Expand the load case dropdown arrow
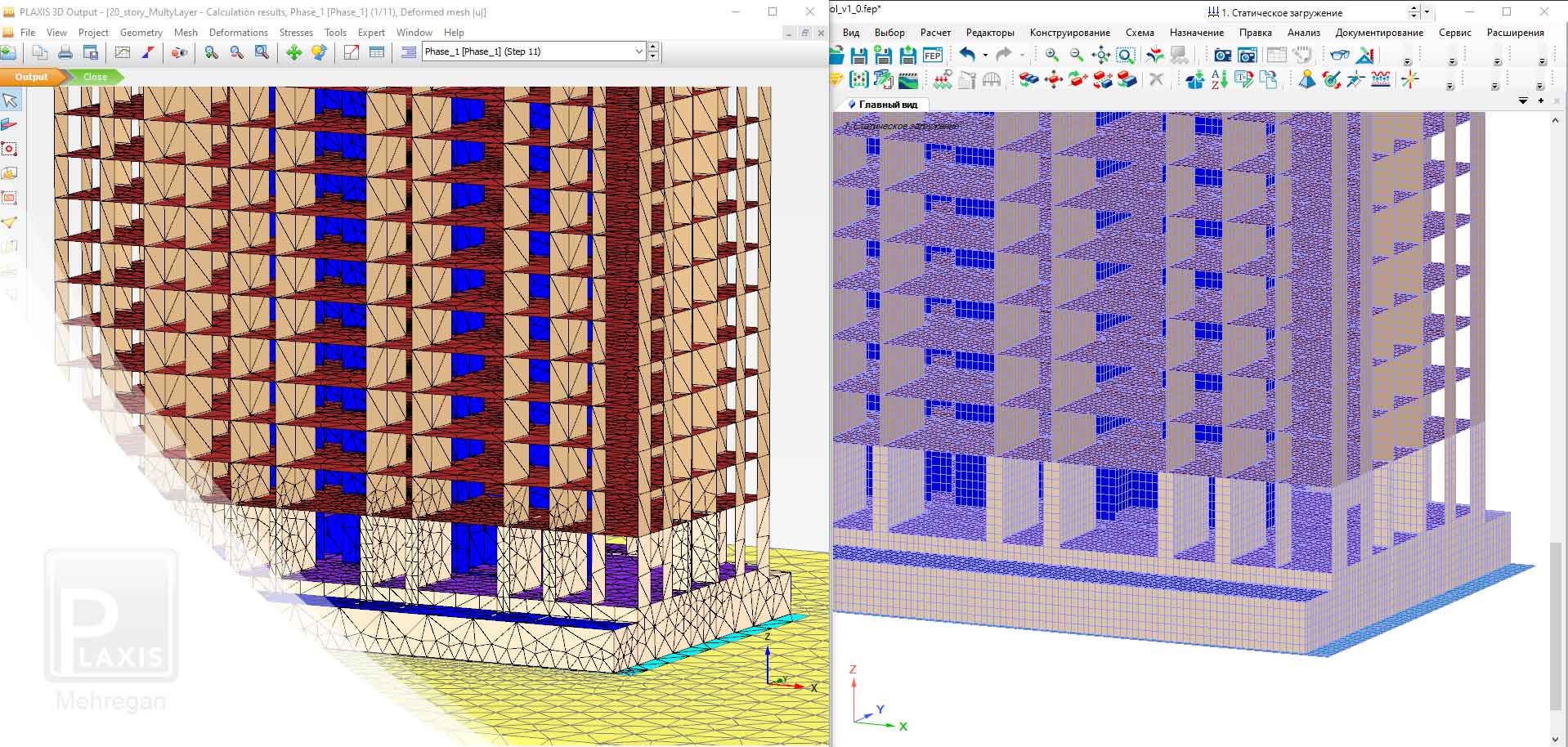The height and width of the screenshot is (747, 1568). pos(1427,12)
